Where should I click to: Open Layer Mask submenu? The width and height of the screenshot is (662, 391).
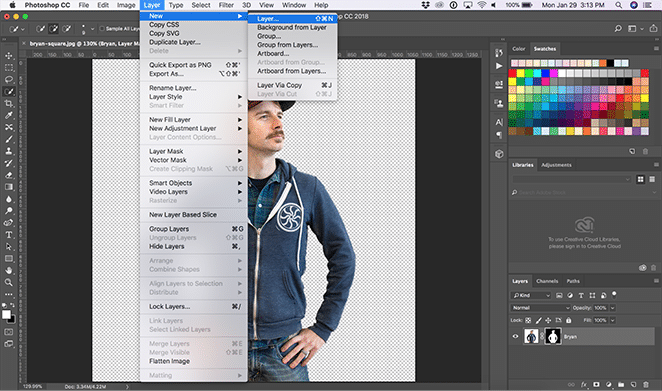coord(194,151)
